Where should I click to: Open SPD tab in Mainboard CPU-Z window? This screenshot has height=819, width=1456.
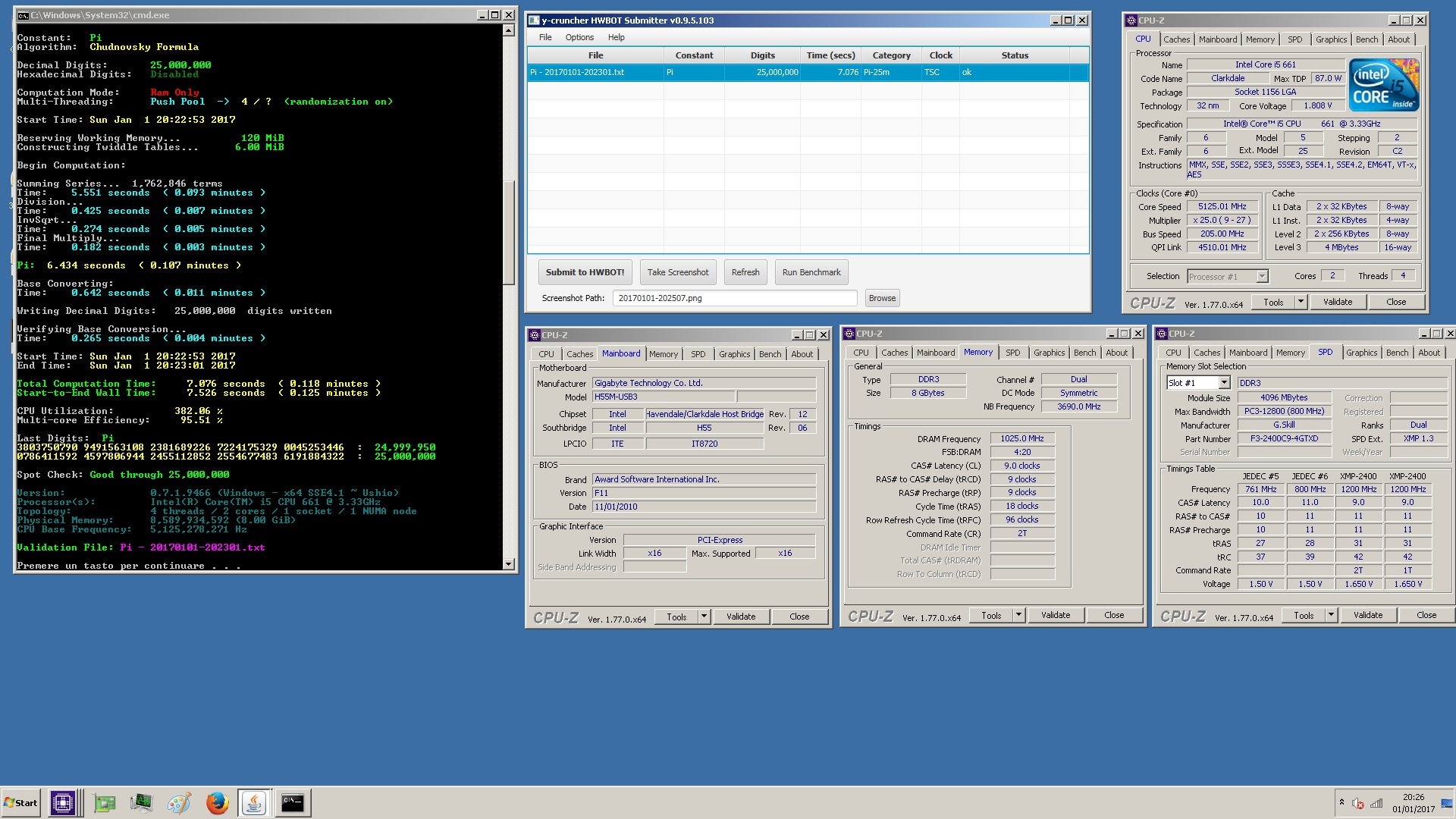click(x=698, y=354)
